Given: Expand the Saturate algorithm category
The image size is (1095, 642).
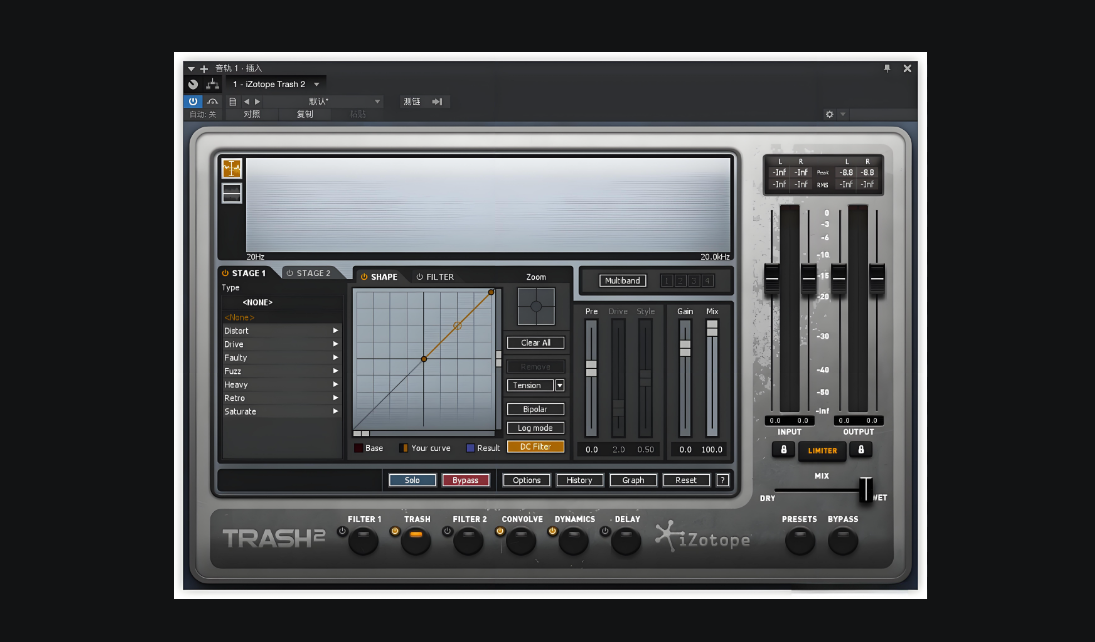Looking at the screenshot, I should [x=281, y=411].
